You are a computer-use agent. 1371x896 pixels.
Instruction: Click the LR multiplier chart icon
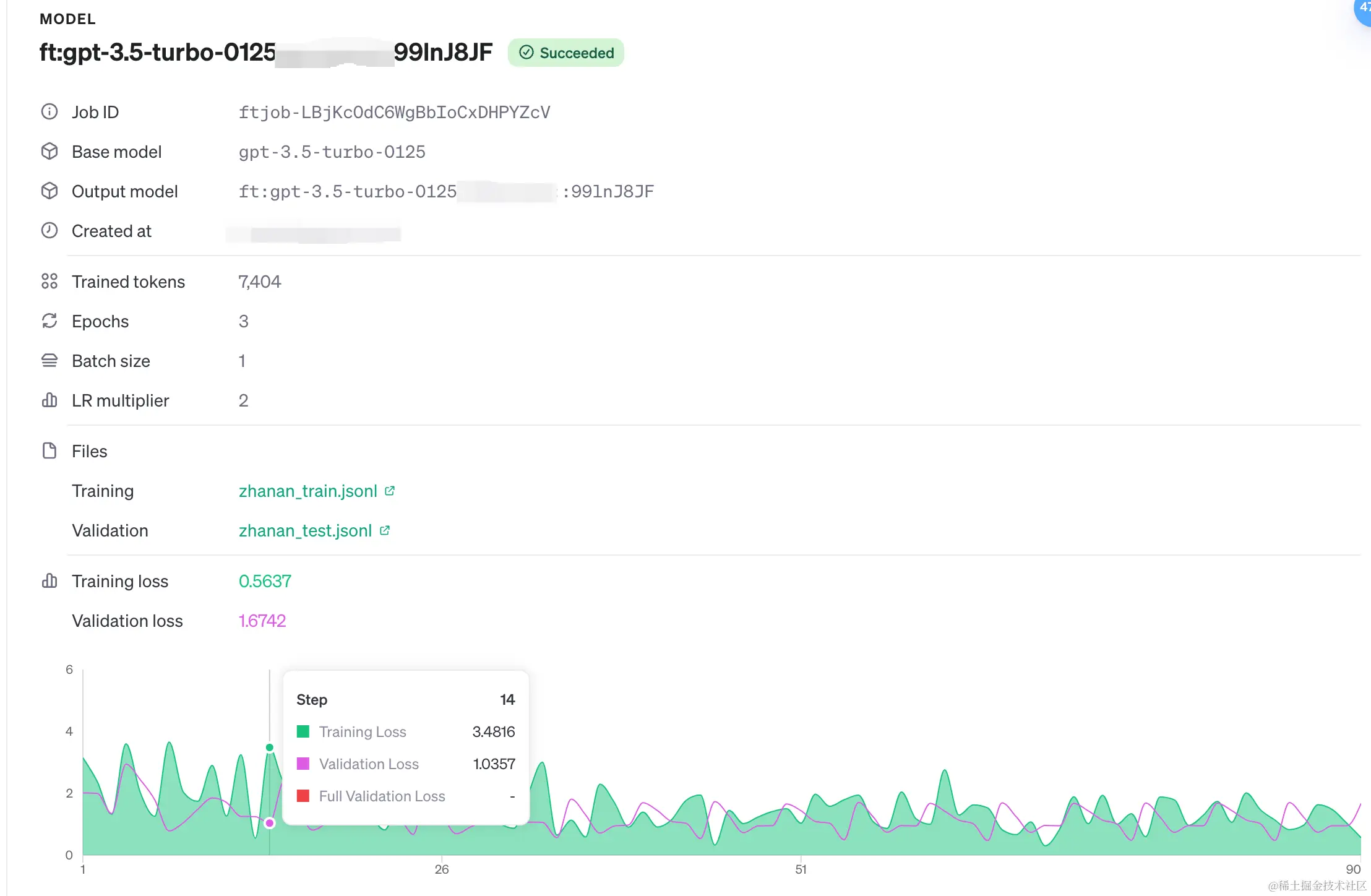49,400
